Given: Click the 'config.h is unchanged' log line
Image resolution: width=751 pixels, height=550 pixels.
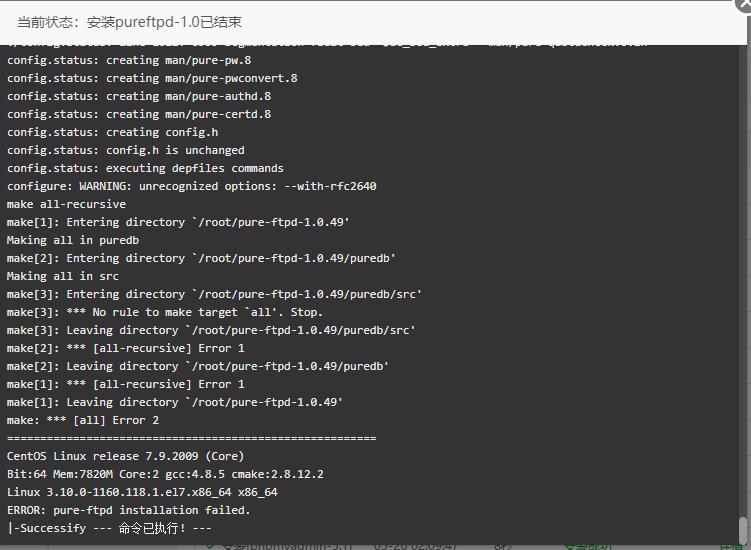Looking at the screenshot, I should click(x=125, y=150).
